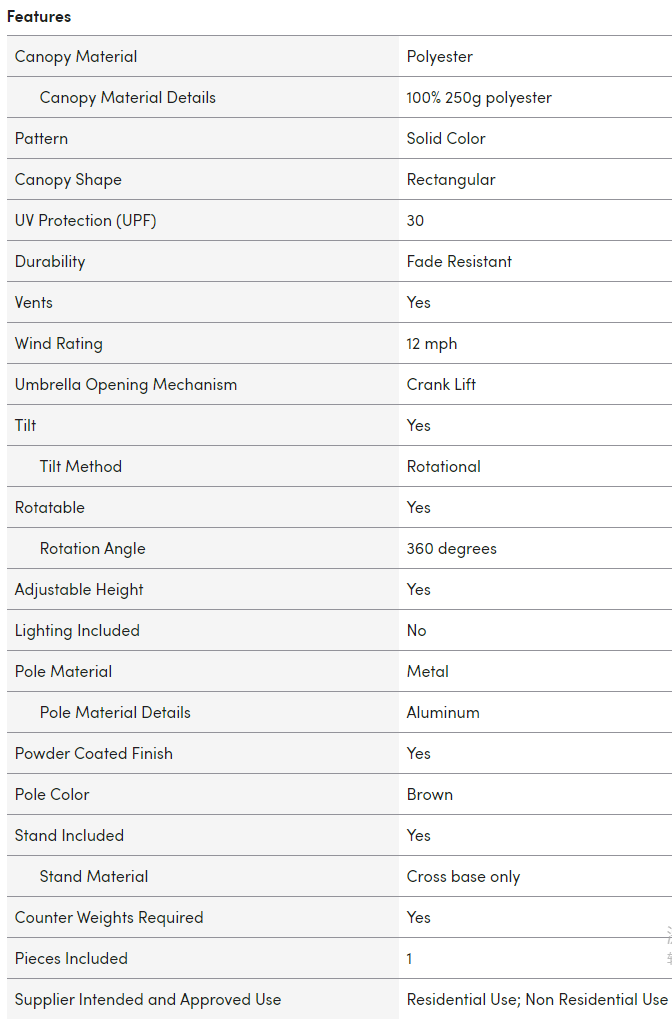Select the Cross base only value
This screenshot has height=1019, width=672.
click(463, 877)
